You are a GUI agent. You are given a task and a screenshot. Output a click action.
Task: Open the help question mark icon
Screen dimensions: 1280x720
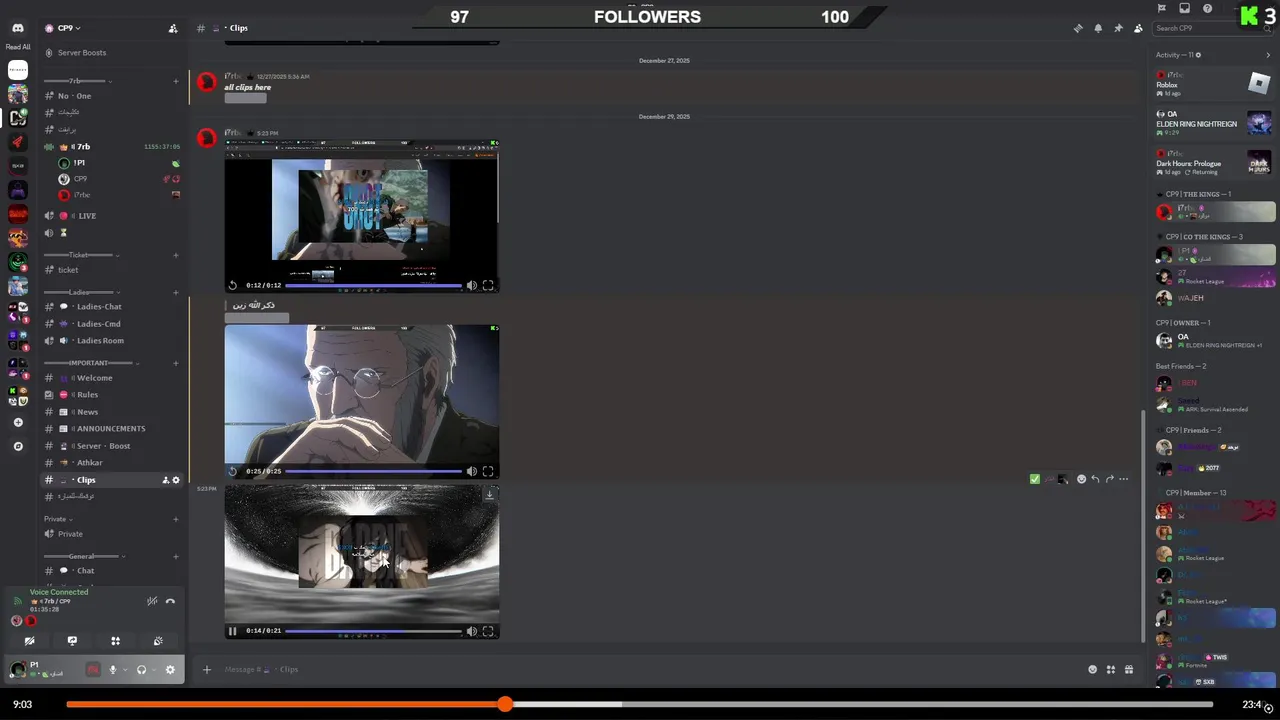pyautogui.click(x=1207, y=8)
